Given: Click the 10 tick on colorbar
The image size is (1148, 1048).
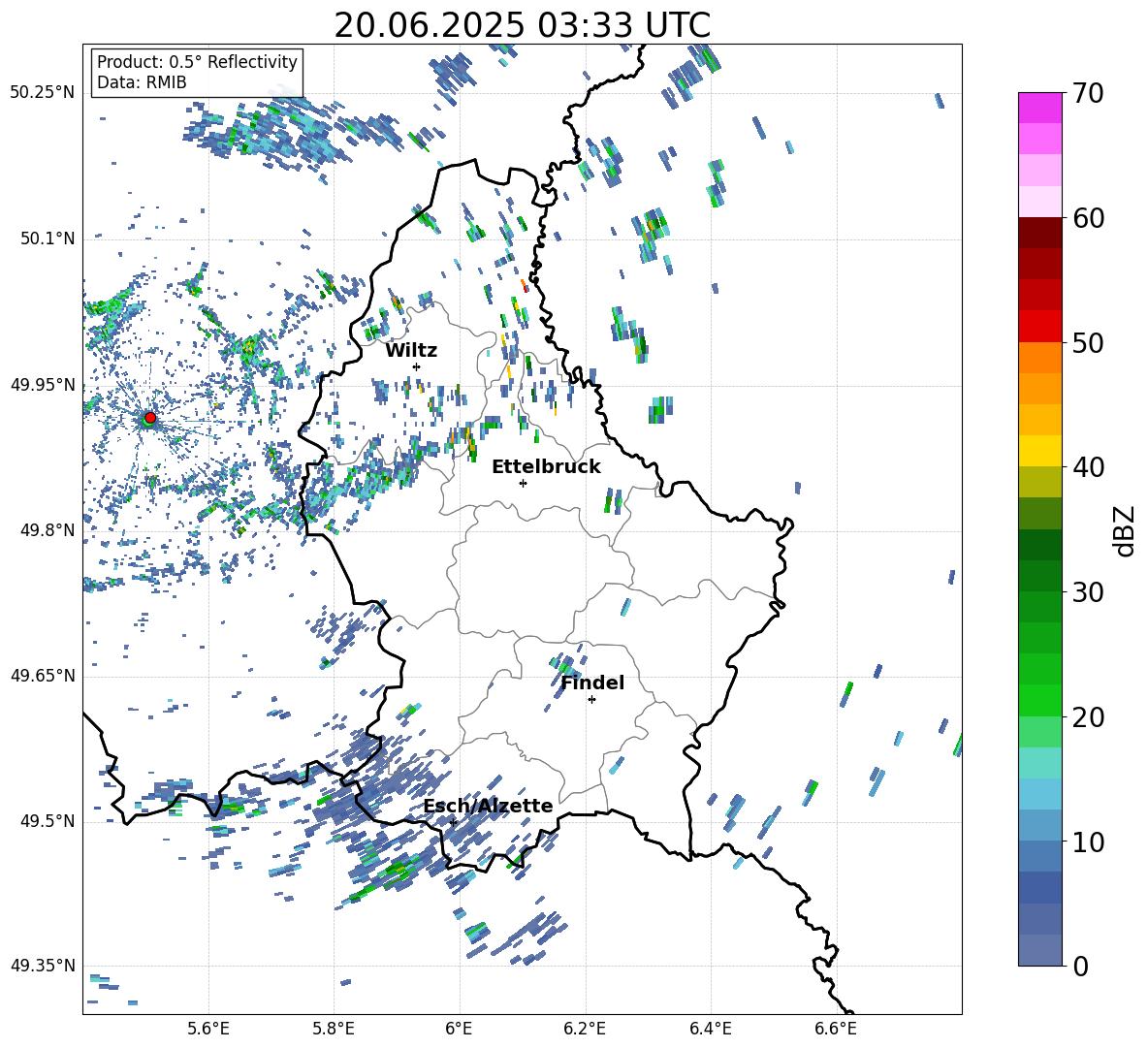Looking at the screenshot, I should [1088, 842].
